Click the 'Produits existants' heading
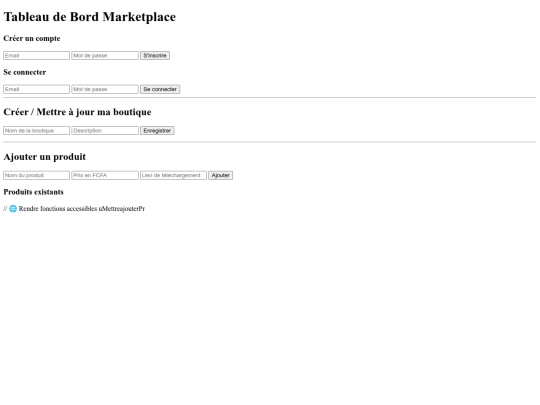Image resolution: width=540 pixels, height=405 pixels. coord(33,192)
